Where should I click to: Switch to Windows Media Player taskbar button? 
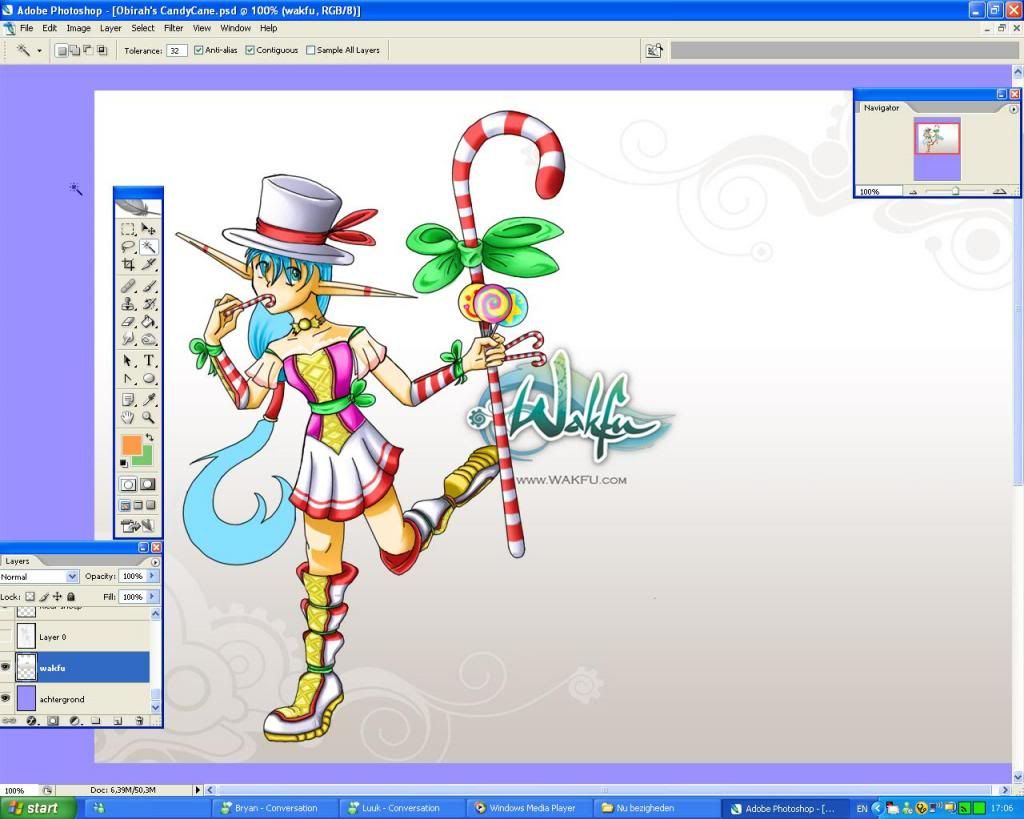click(x=531, y=808)
